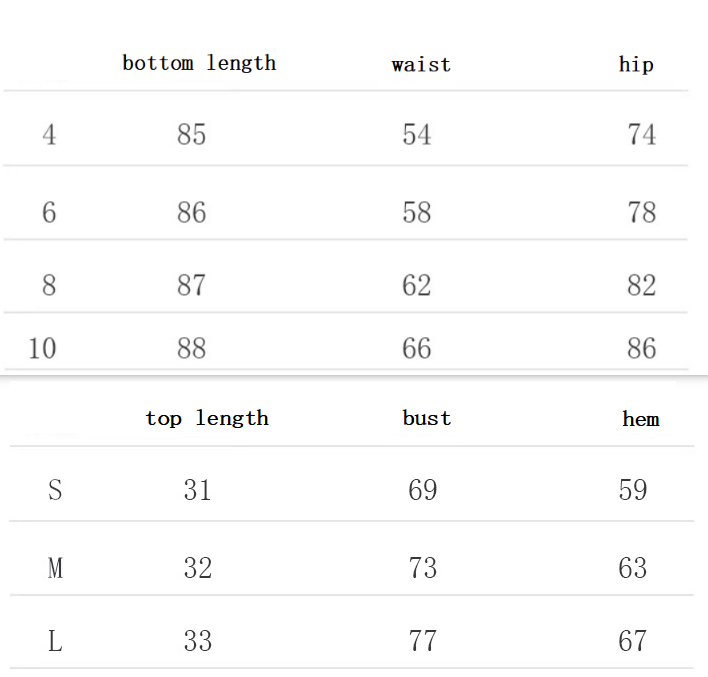Click the size L row label

coord(55,641)
